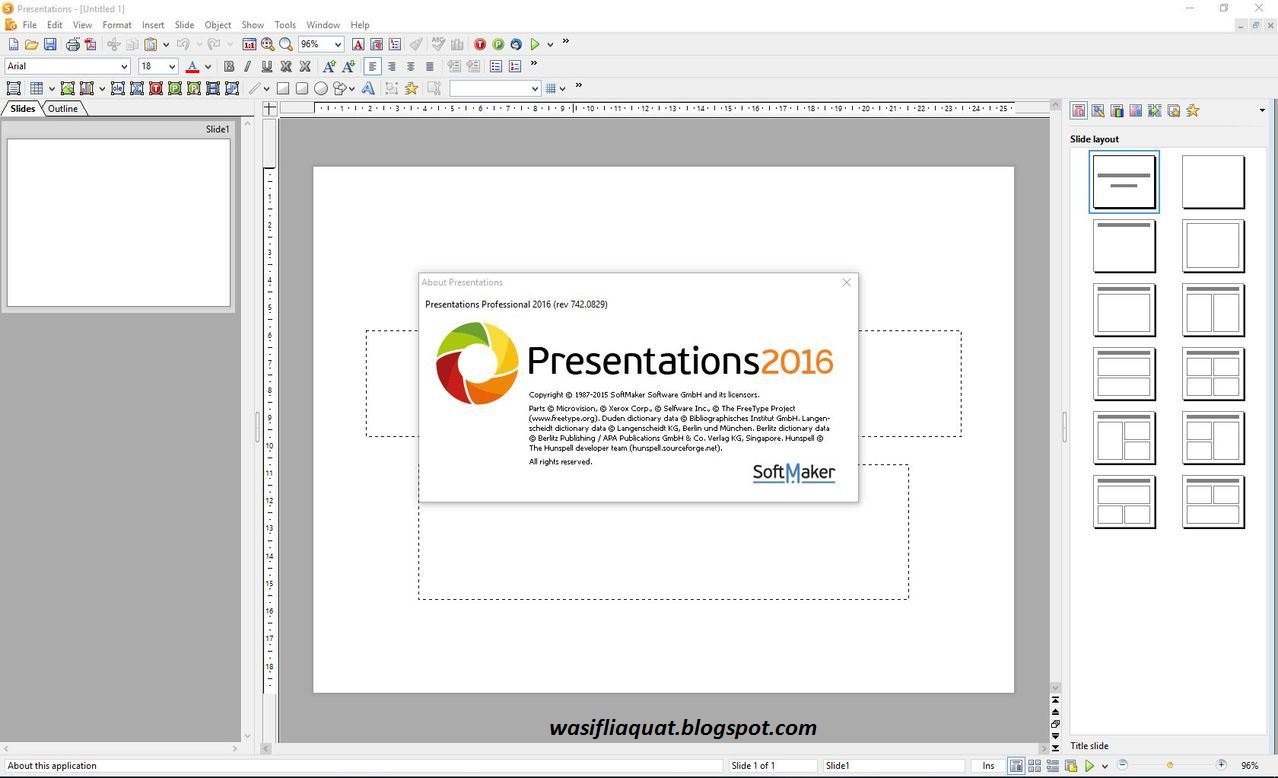Launch the red TextMaker icon in the toolbar
The width and height of the screenshot is (1278, 778).
click(x=480, y=44)
